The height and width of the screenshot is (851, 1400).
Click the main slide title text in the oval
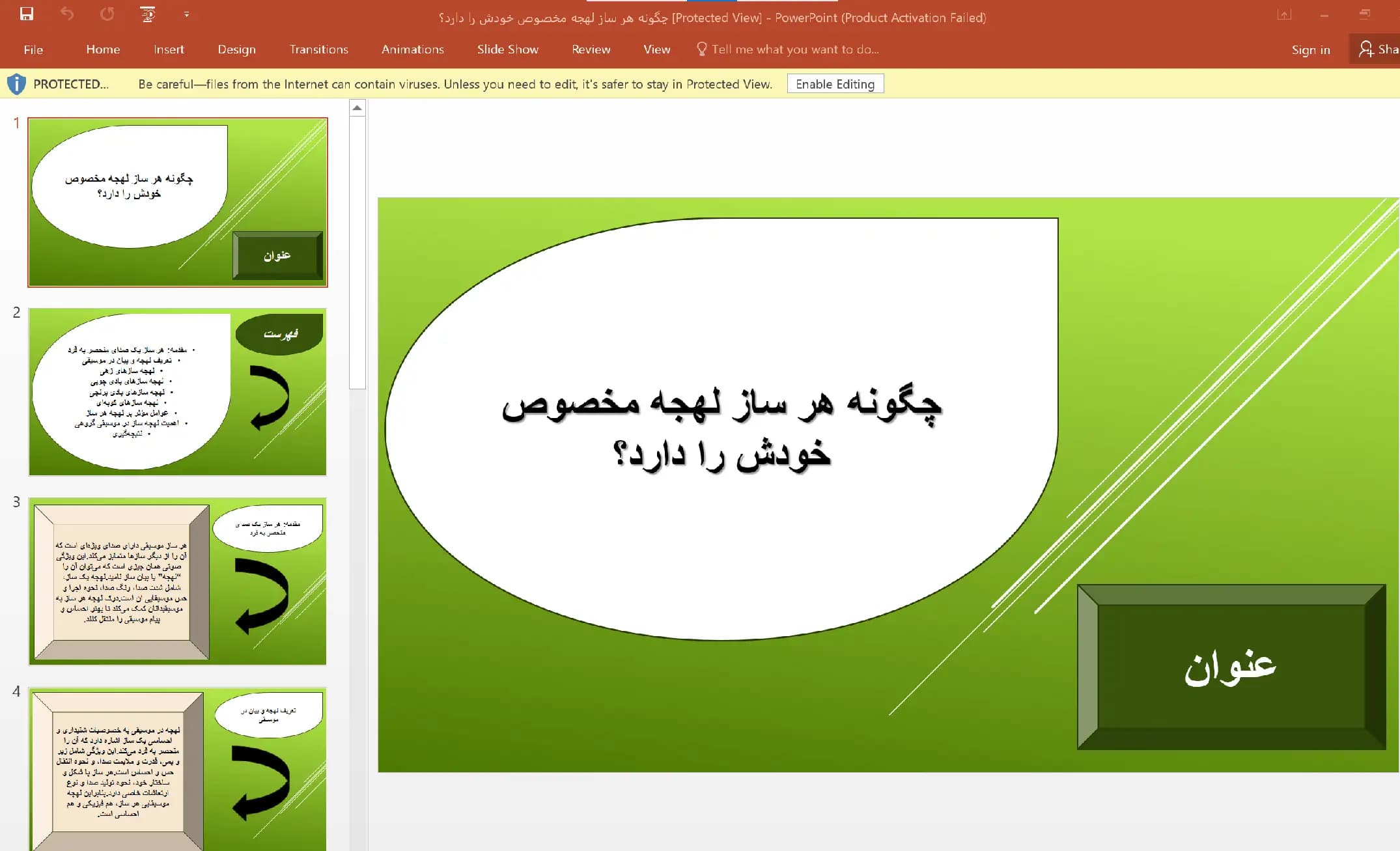721,428
